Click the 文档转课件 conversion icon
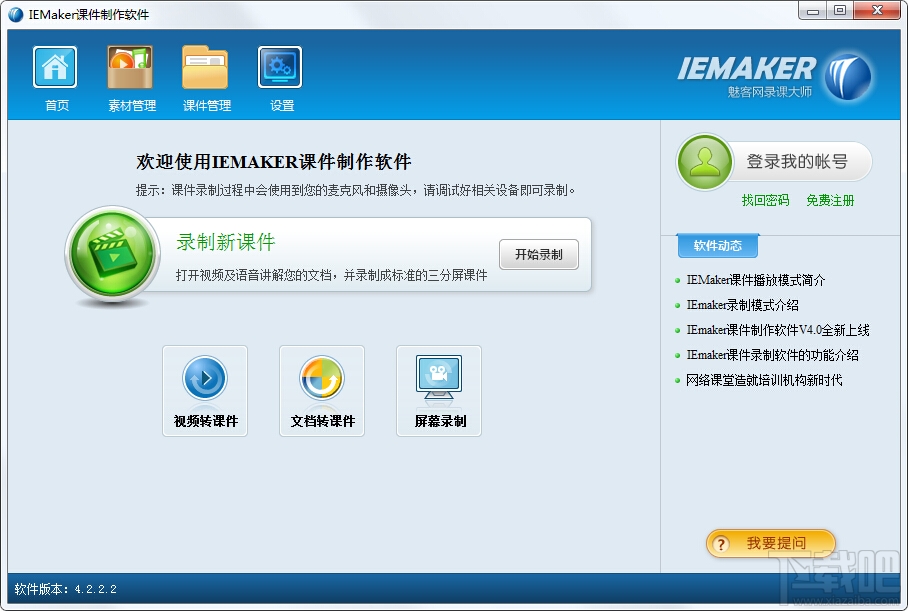Image resolution: width=908 pixels, height=611 pixels. pyautogui.click(x=322, y=378)
